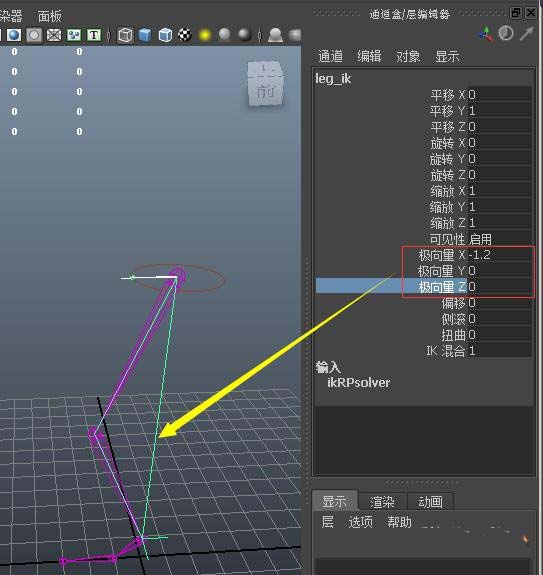
Task: Expand the 选项 menu in layer editor
Action: tap(360, 522)
